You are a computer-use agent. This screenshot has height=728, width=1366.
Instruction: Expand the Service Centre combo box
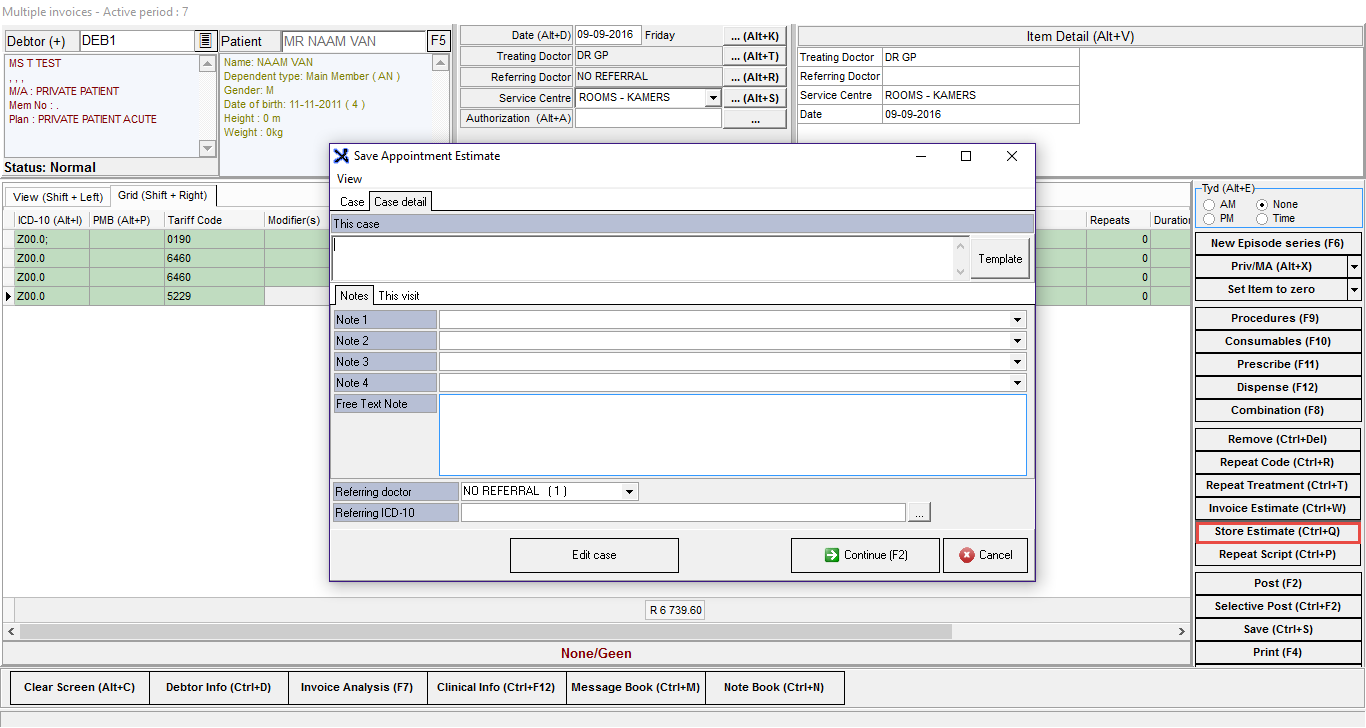tap(712, 98)
